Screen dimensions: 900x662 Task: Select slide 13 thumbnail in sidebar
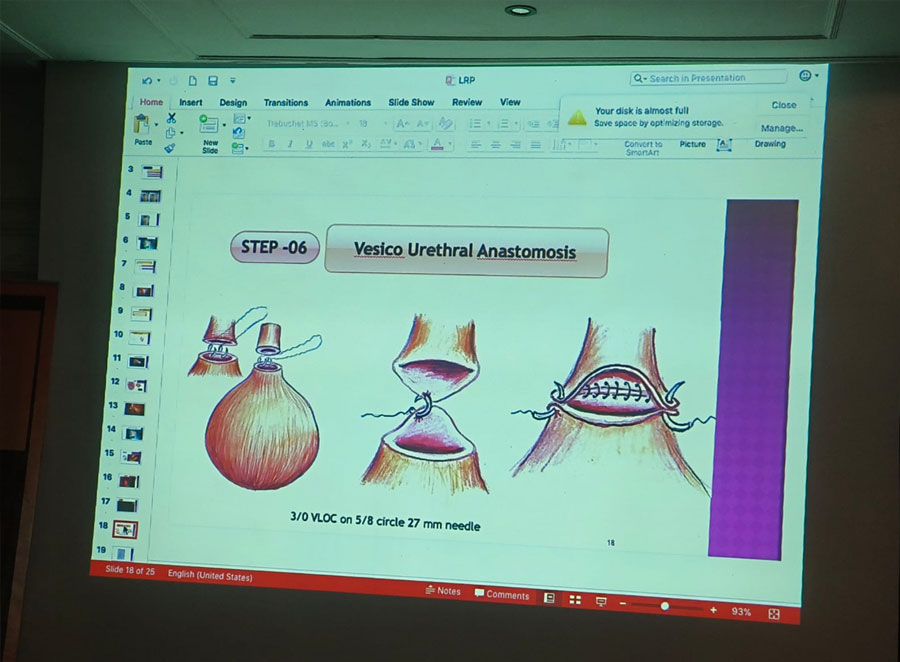click(x=134, y=408)
